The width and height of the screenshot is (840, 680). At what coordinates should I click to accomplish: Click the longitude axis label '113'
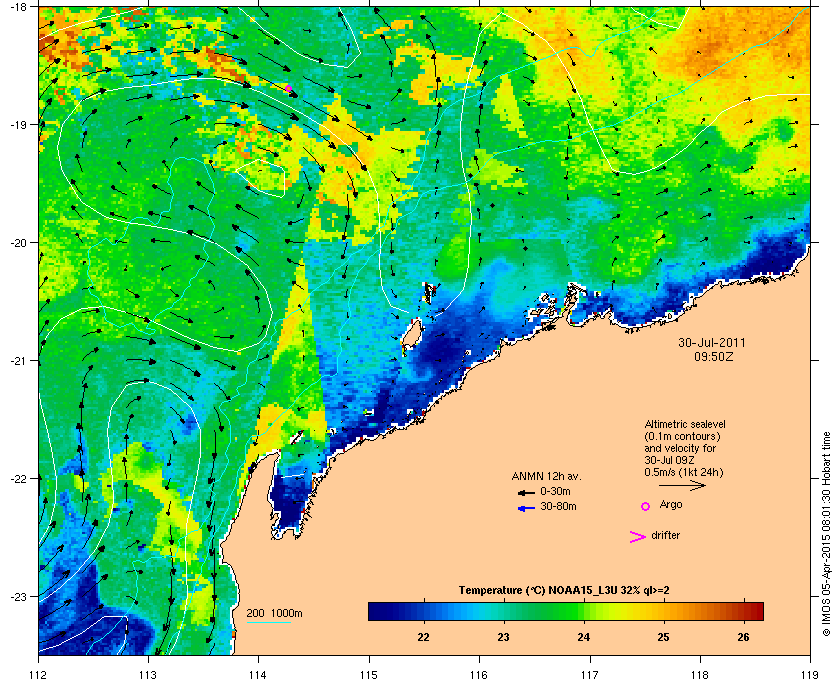coord(148,674)
